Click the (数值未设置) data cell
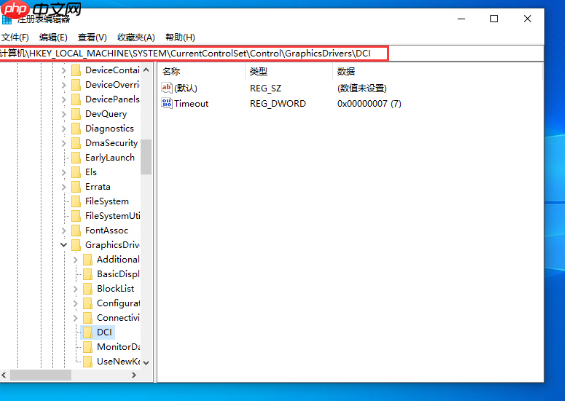This screenshot has width=565, height=401. 362,88
